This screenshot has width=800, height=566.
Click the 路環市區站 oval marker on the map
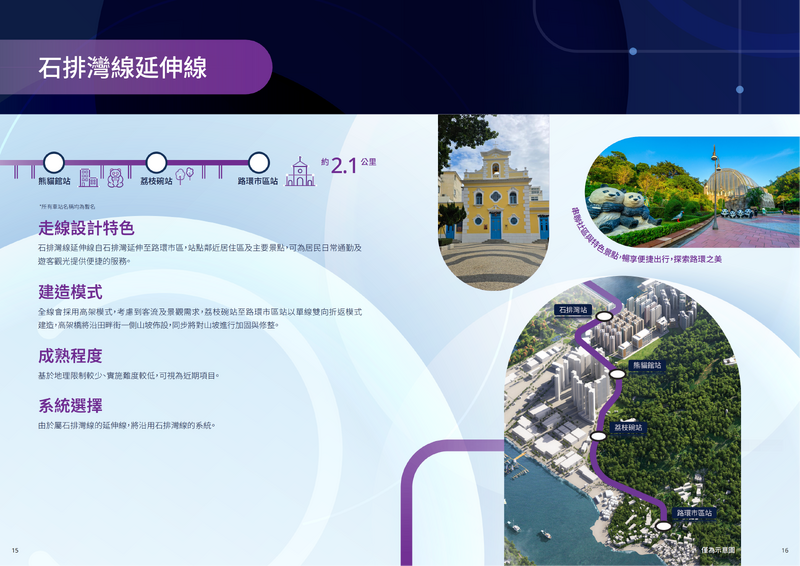tap(662, 523)
